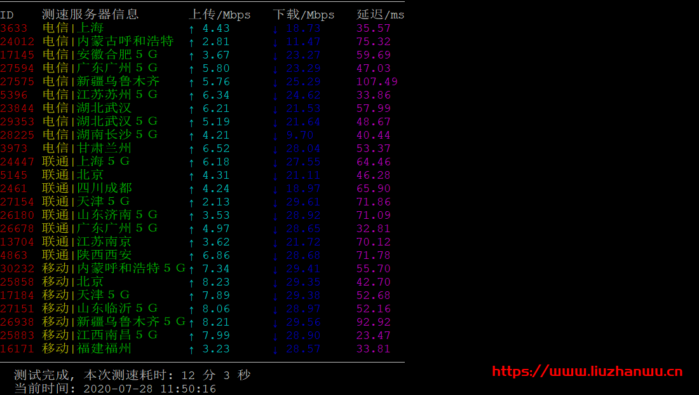
Task: Click server ID 16171
Action: (17, 349)
